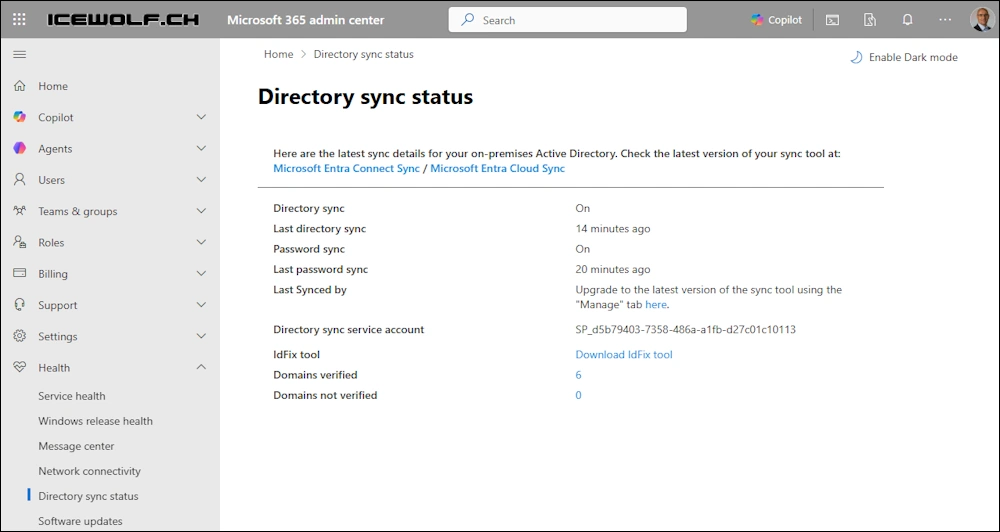Screen dimensions: 1000x532
Task: Collapse the Health section chevron
Action: pos(201,368)
